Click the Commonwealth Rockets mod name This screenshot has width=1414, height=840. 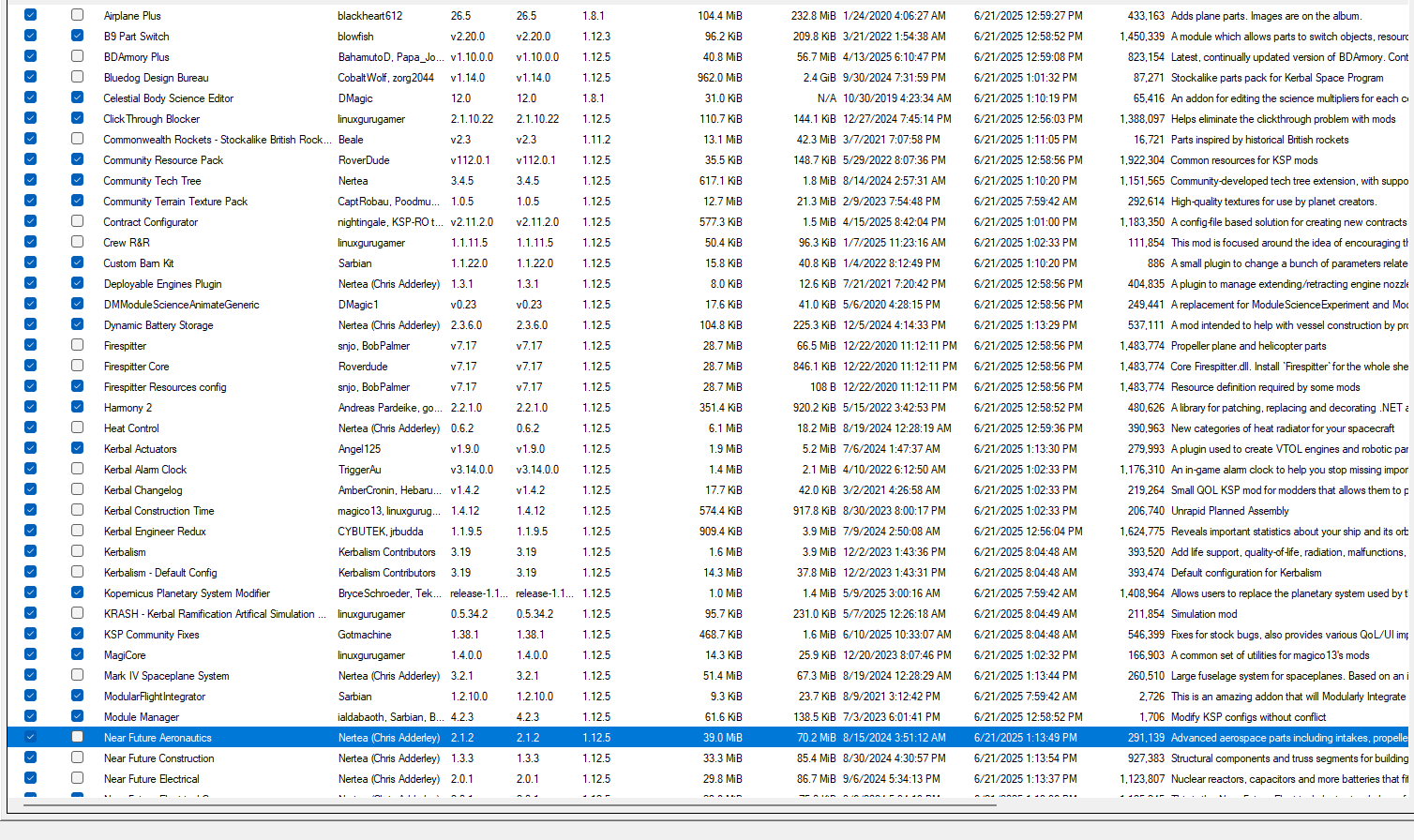(x=216, y=140)
